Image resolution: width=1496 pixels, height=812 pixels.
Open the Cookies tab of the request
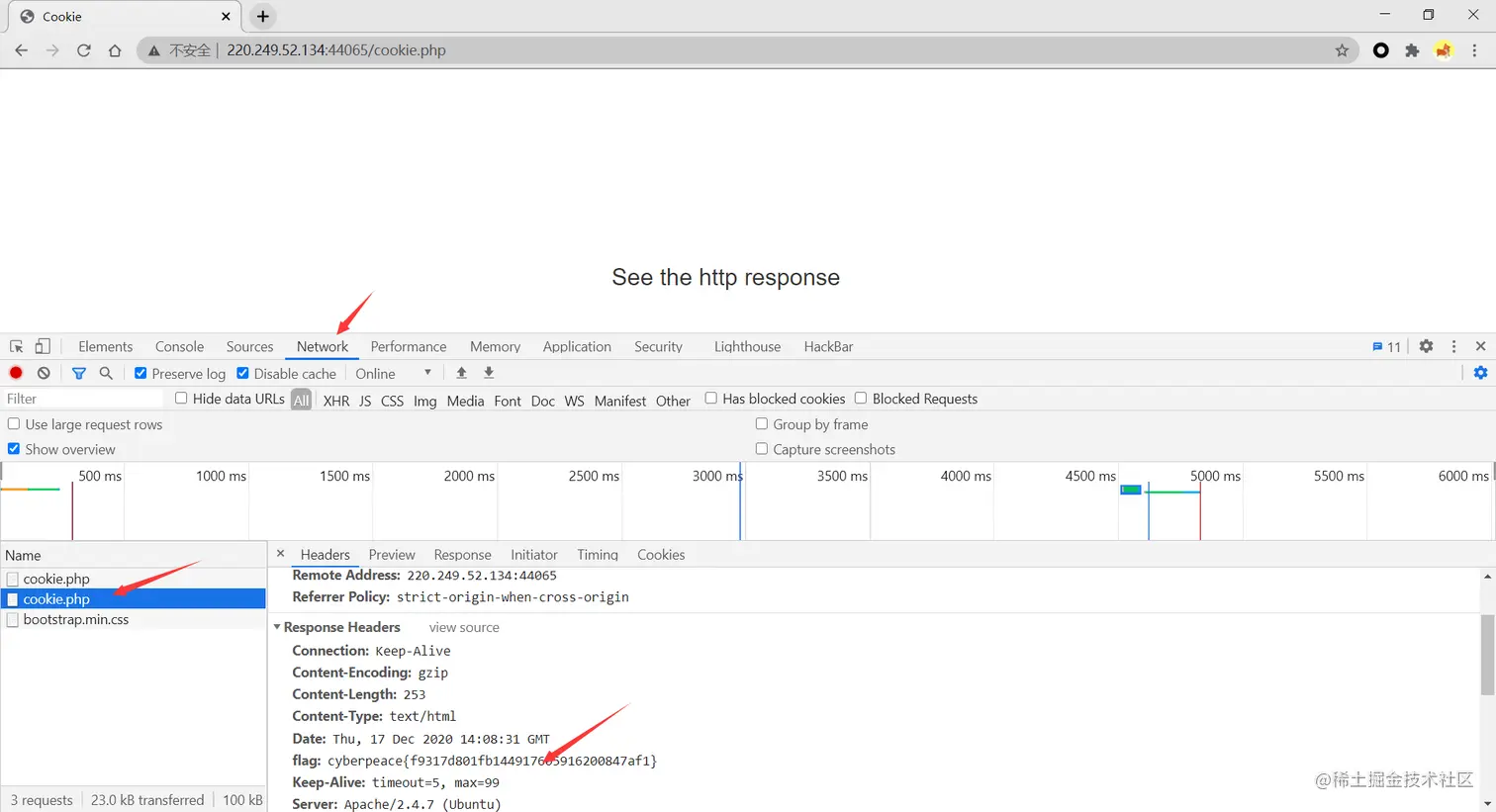(x=661, y=555)
